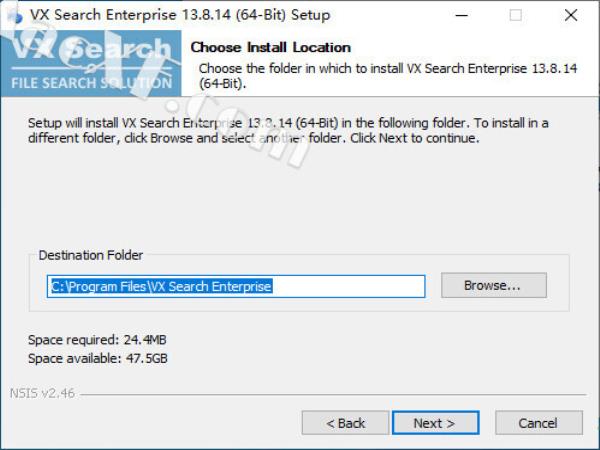
Task: Click the grayed-out maximize button
Action: tap(515, 15)
